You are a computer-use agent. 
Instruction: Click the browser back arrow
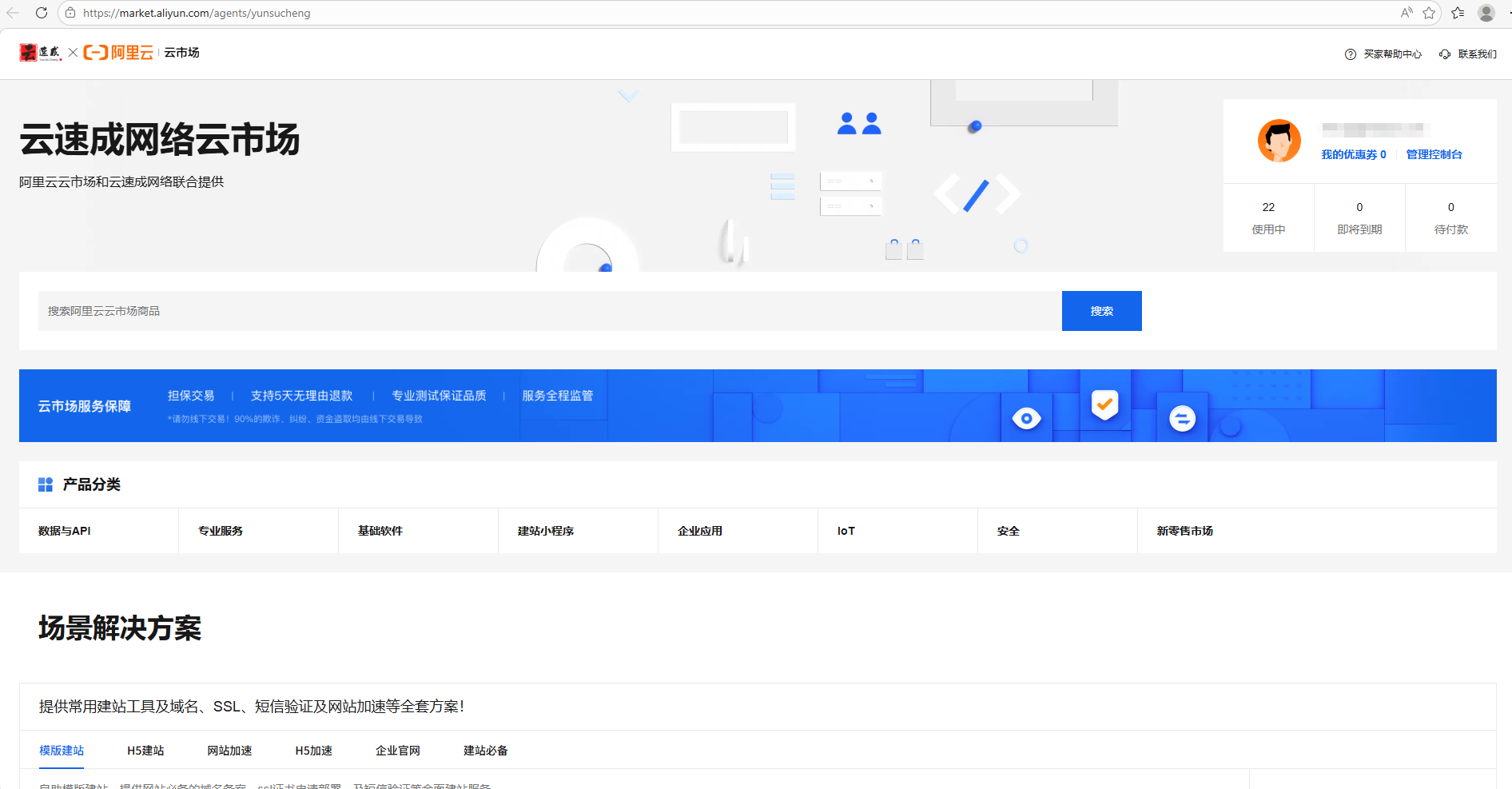(x=13, y=13)
